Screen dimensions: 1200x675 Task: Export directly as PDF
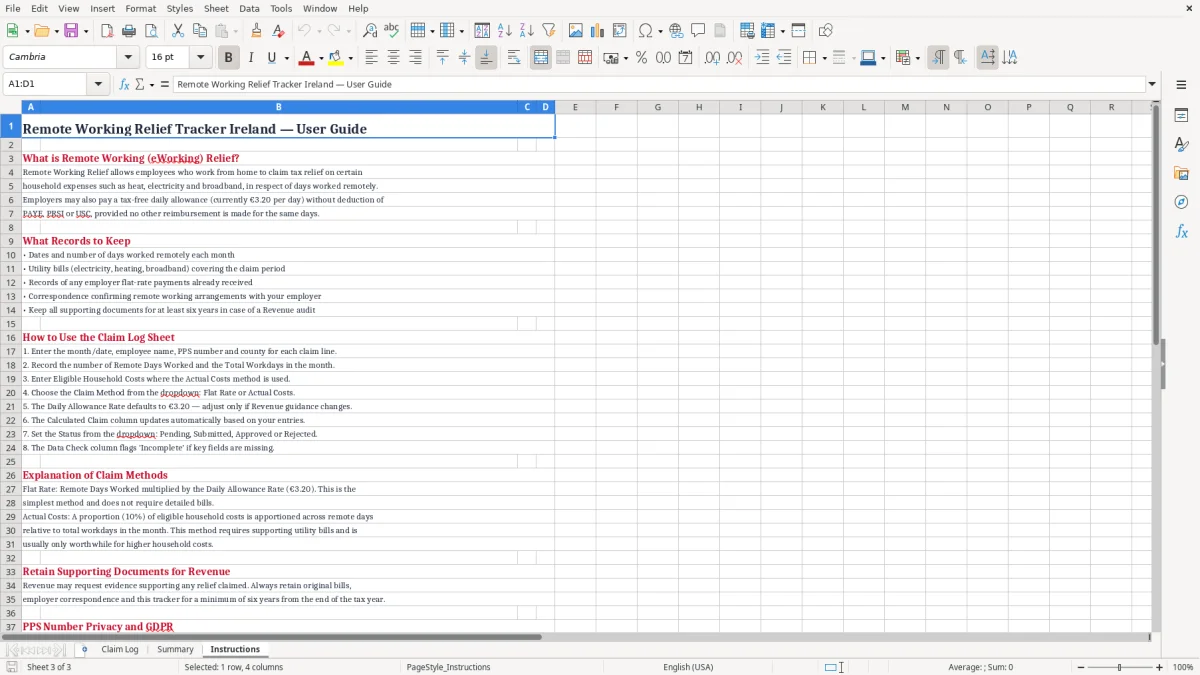(107, 31)
